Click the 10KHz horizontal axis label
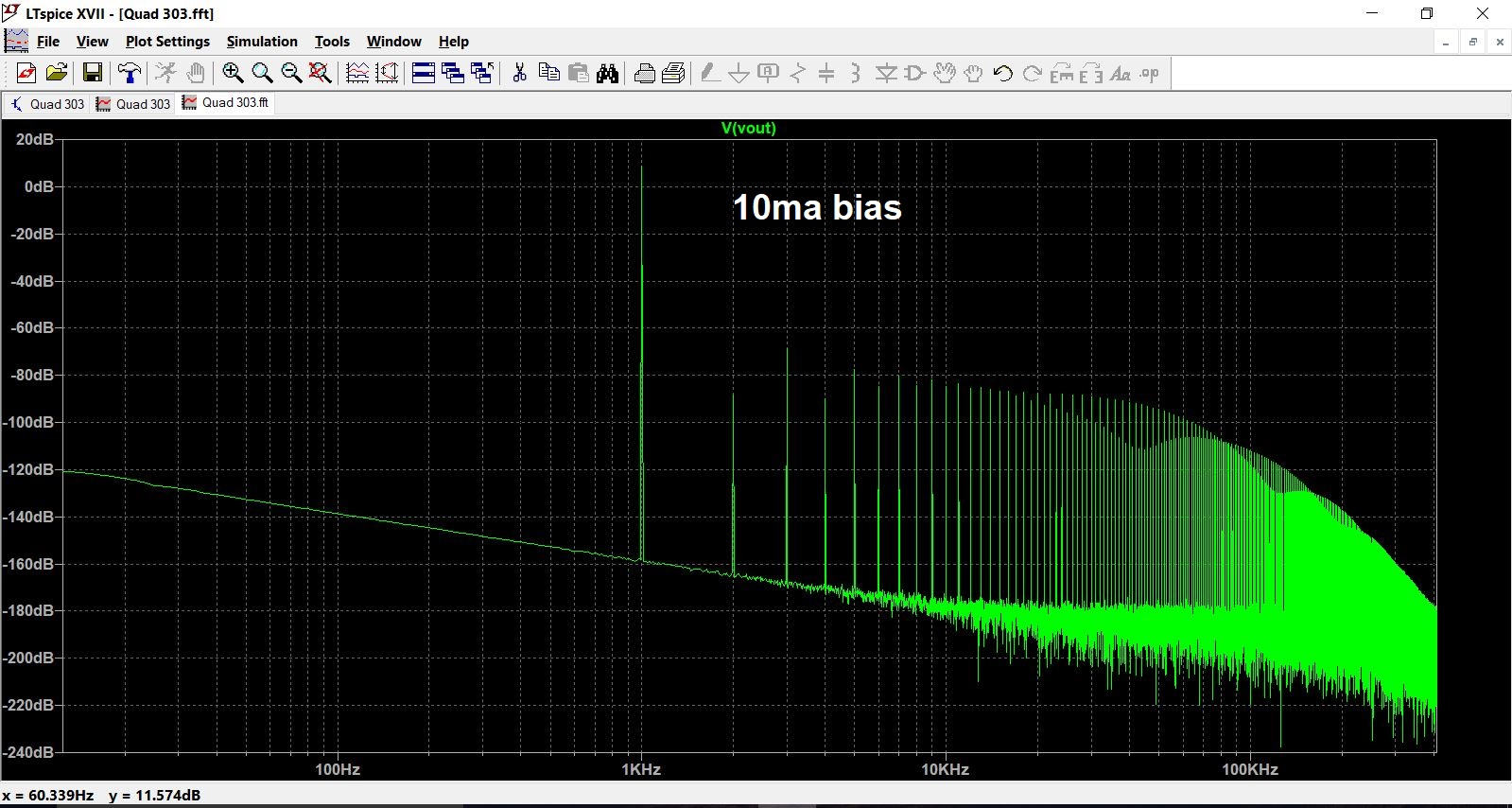The image size is (1512, 808). click(x=946, y=769)
